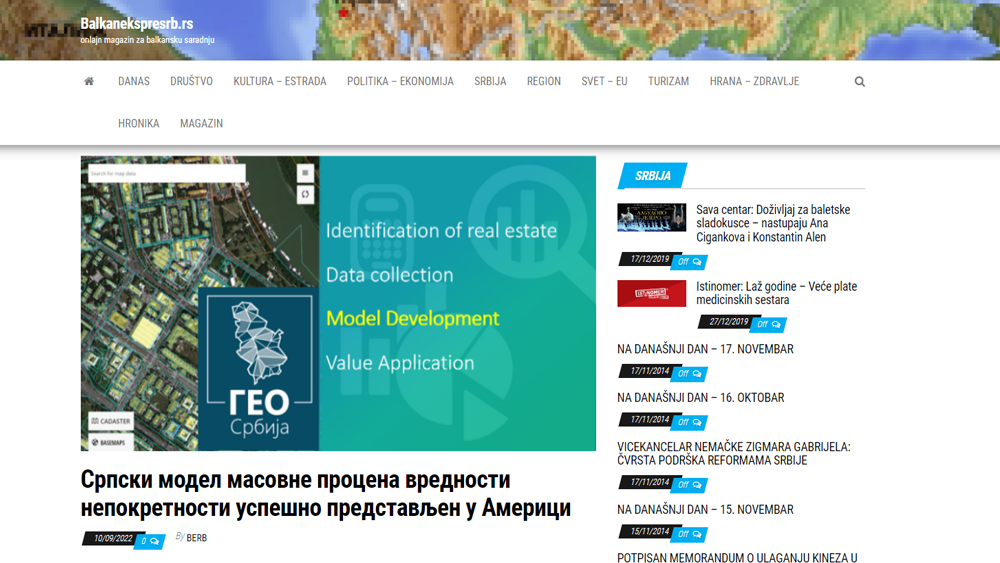Open Istinomer red thumbnail image
Screen dimensions: 1000x563
[x=652, y=293]
